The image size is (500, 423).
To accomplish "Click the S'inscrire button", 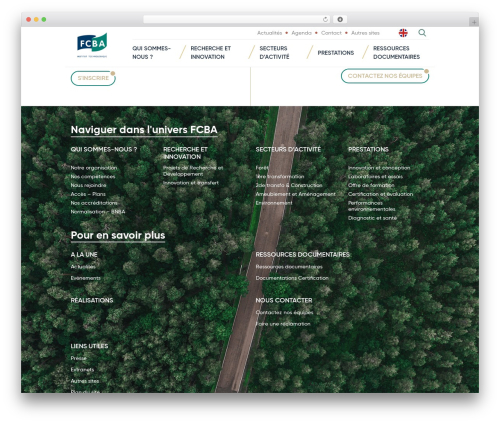I will coord(93,78).
